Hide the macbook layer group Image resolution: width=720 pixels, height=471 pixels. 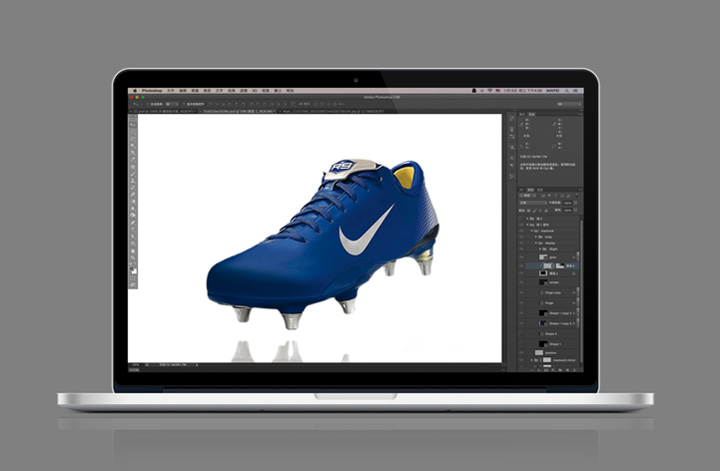click(521, 231)
